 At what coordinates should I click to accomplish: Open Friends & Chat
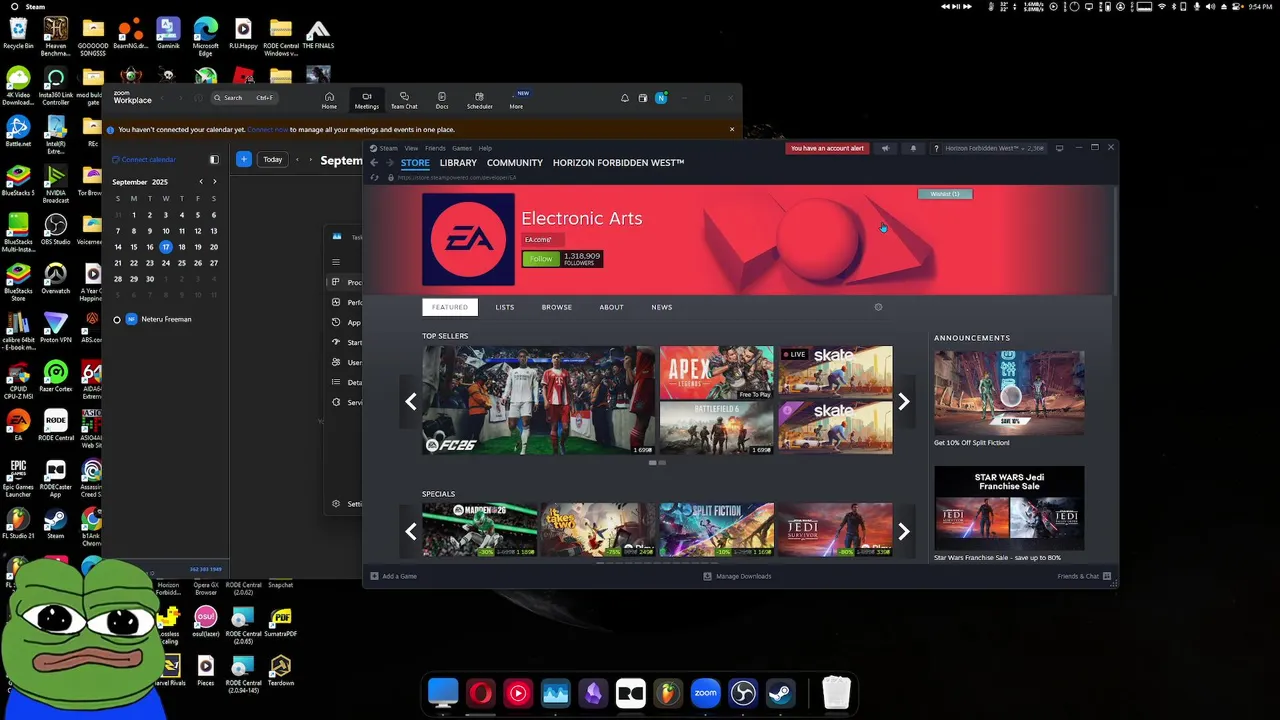[x=1084, y=576]
